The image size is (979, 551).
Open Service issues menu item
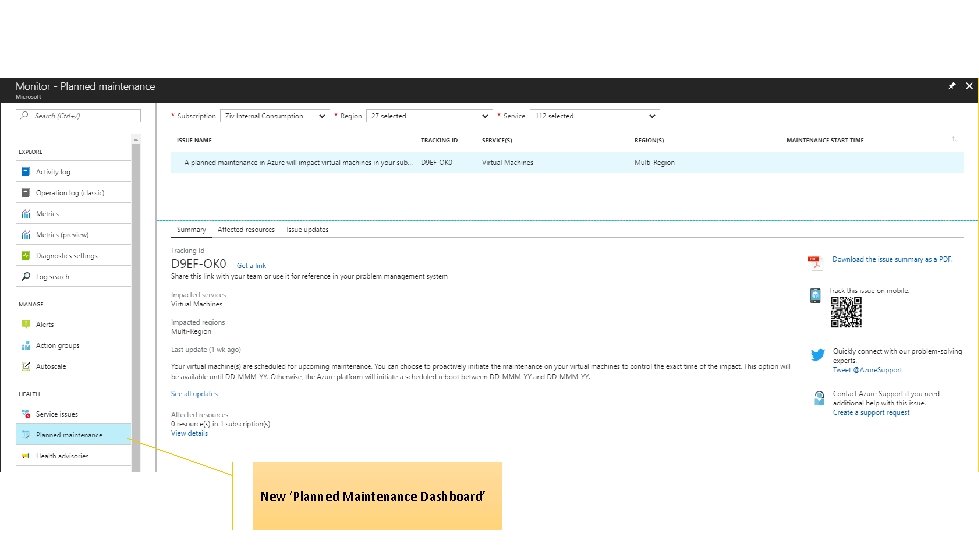click(74, 414)
